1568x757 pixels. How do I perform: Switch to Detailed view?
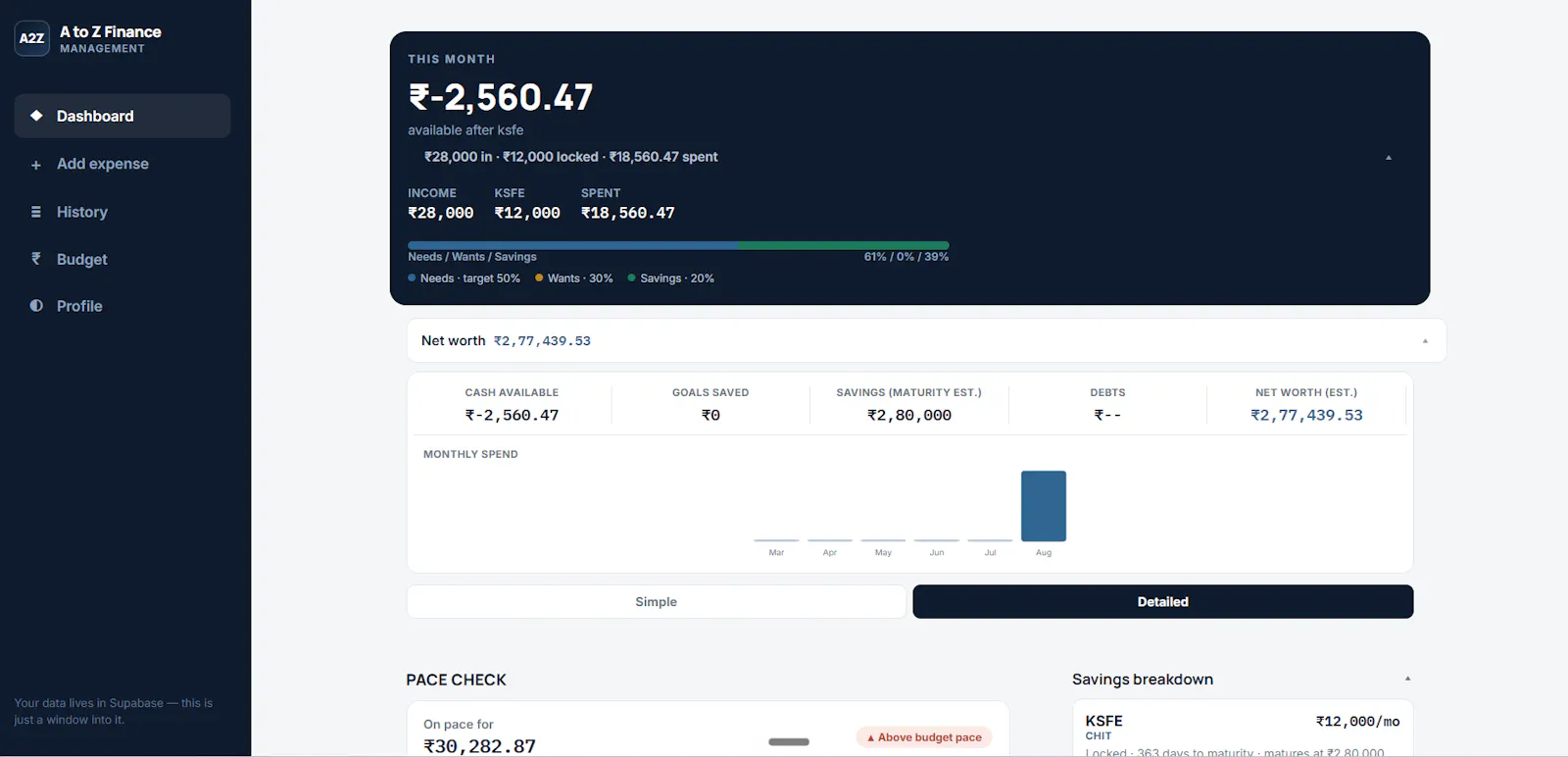click(1162, 602)
